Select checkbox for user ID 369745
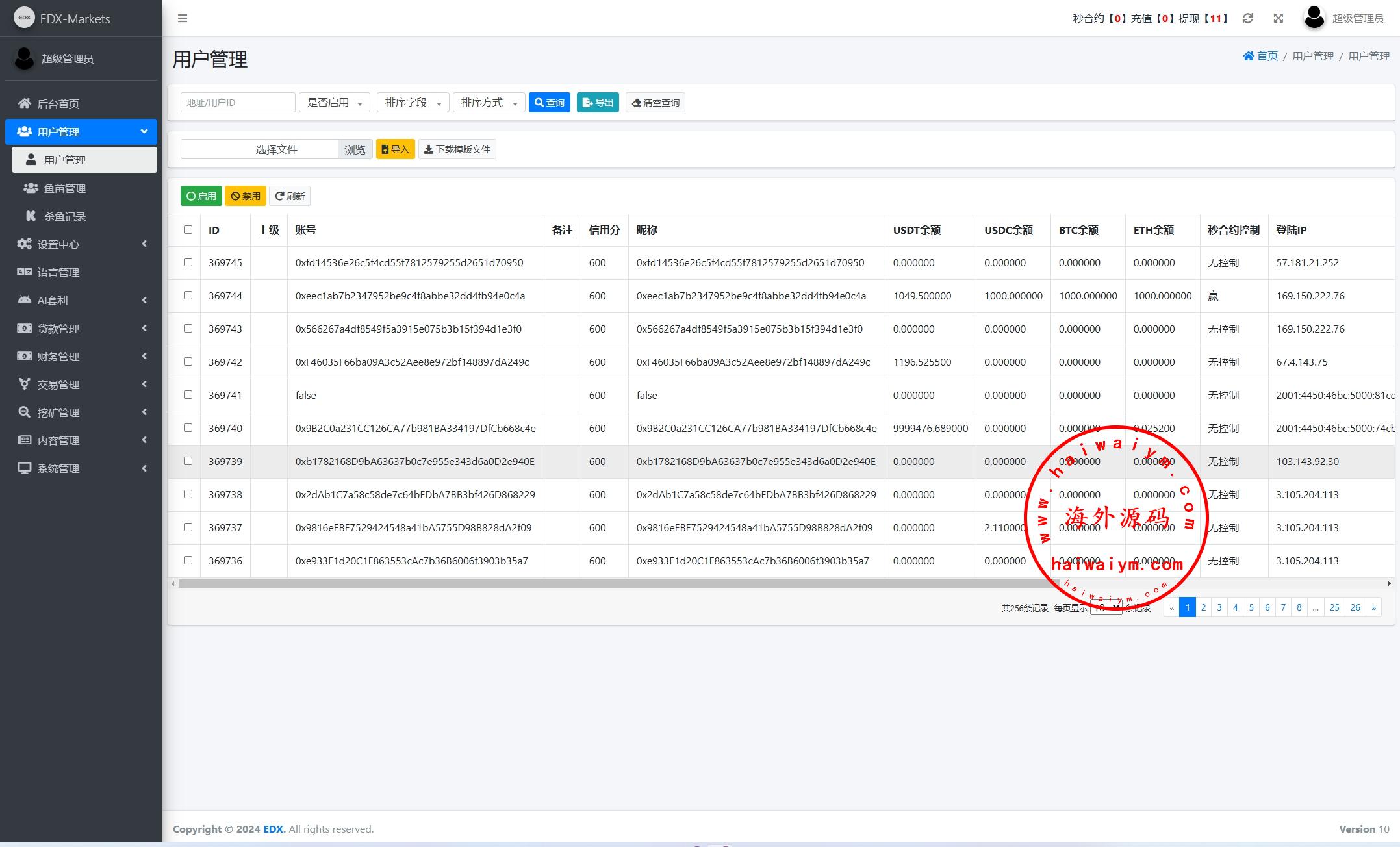 pos(188,262)
